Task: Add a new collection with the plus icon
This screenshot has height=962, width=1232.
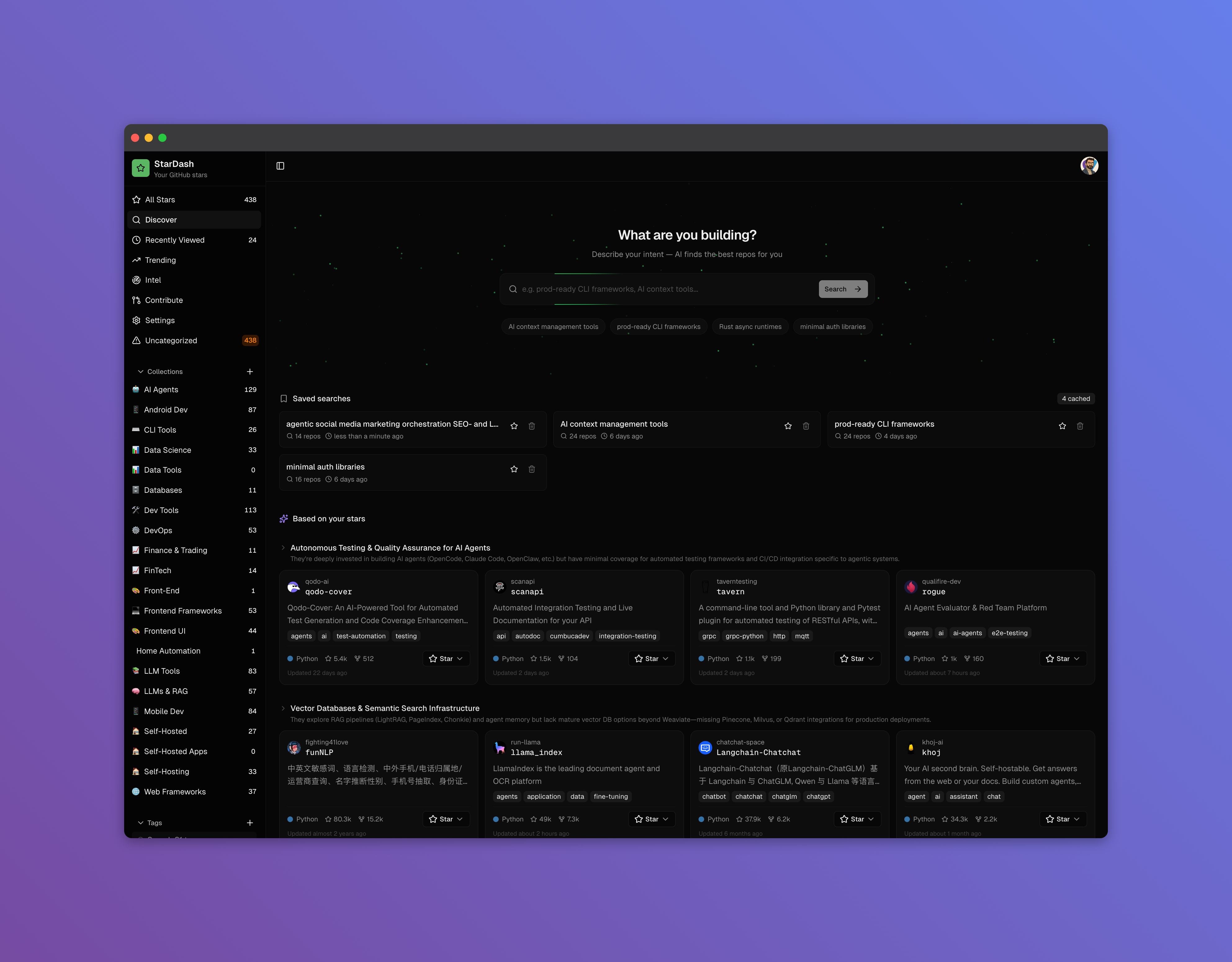Action: [x=250, y=371]
